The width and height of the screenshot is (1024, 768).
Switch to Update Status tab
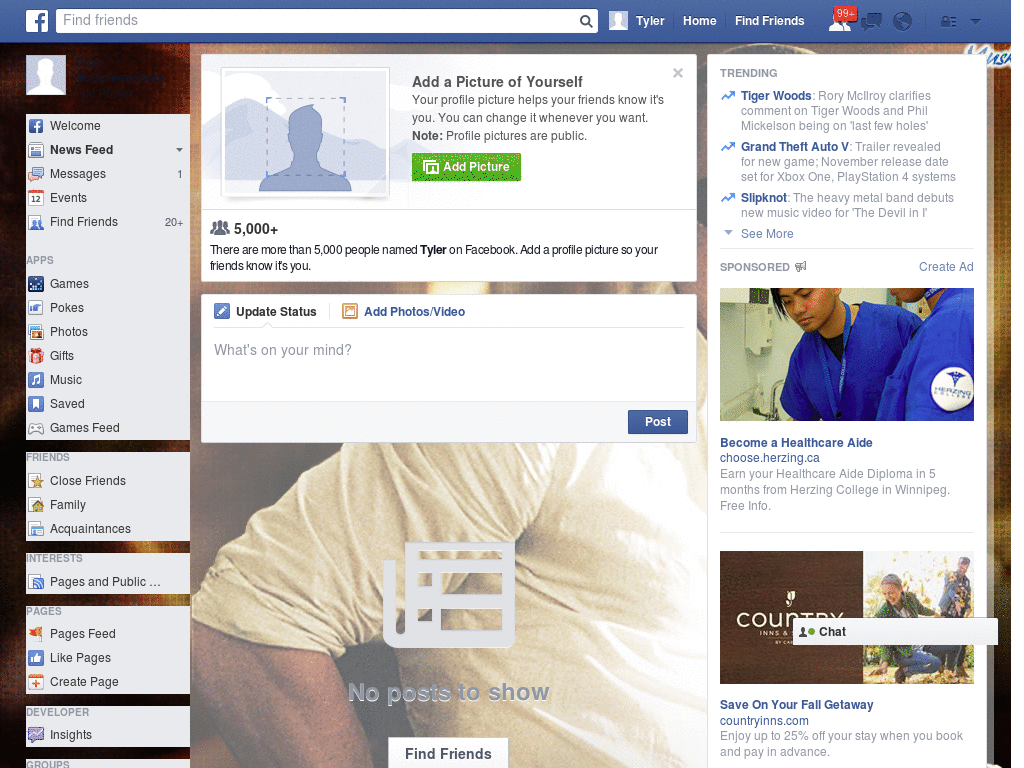pyautogui.click(x=265, y=312)
